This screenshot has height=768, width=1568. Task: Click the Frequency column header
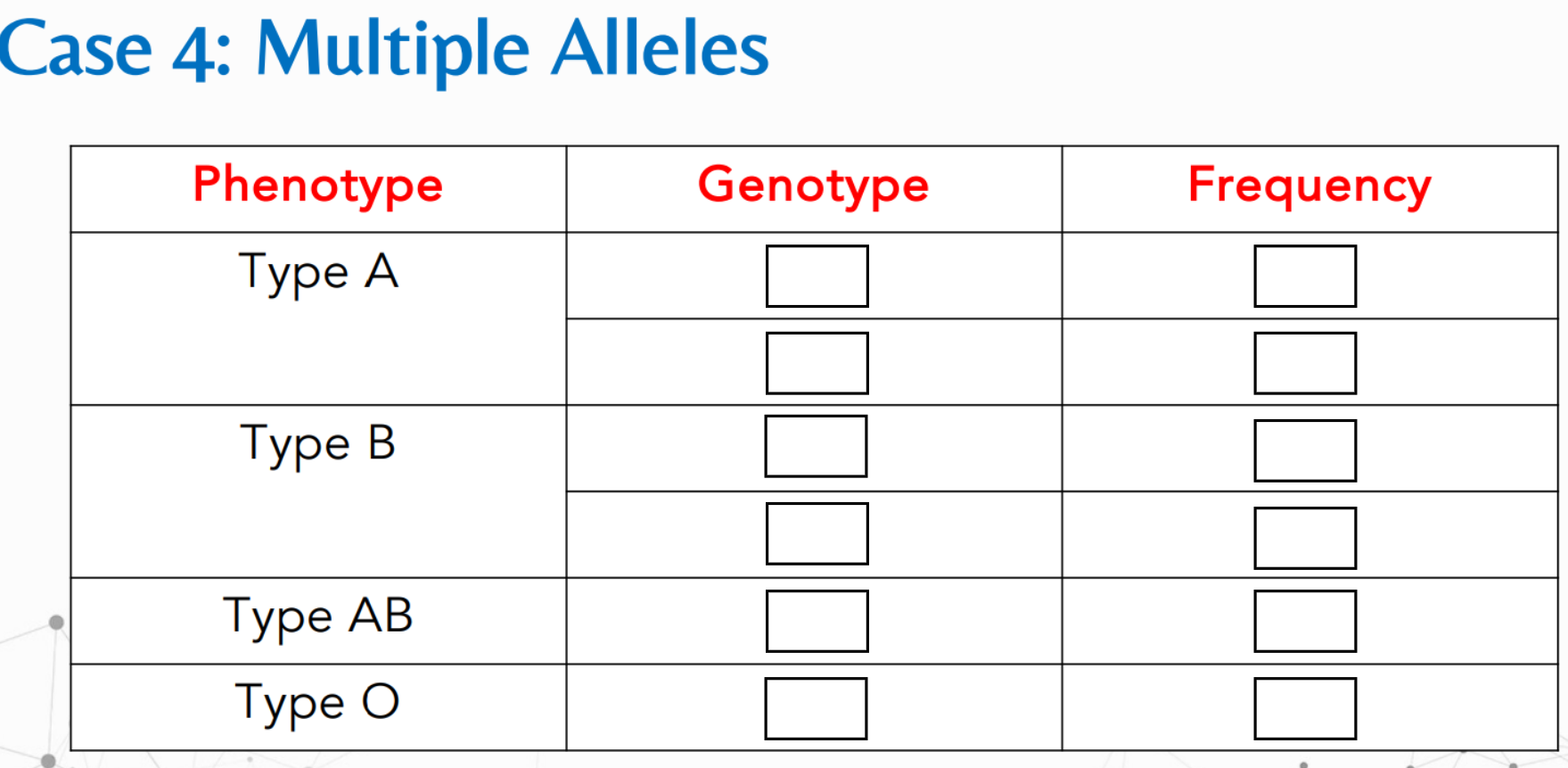[1309, 186]
